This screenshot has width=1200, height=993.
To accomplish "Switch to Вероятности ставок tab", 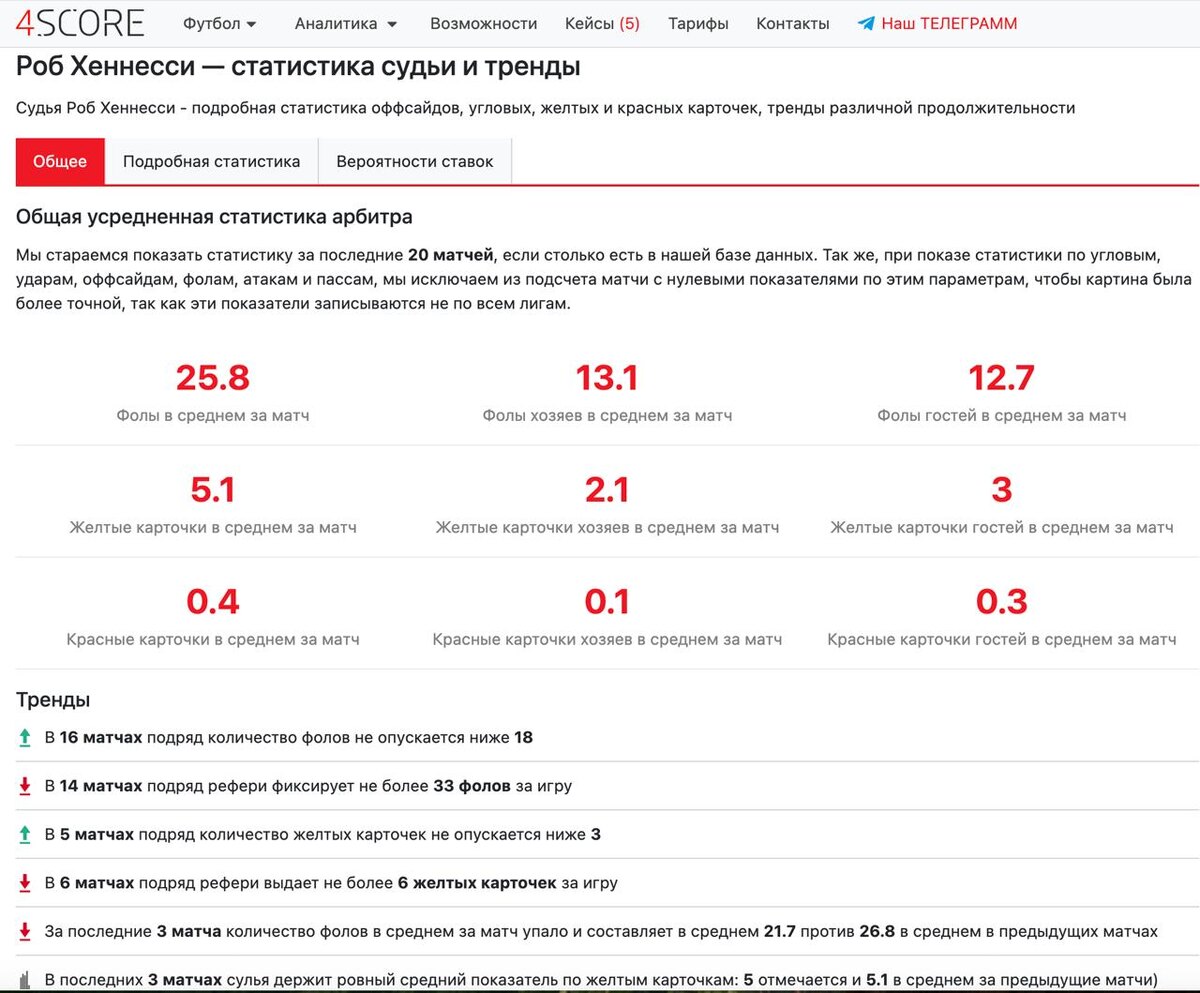I will 415,161.
